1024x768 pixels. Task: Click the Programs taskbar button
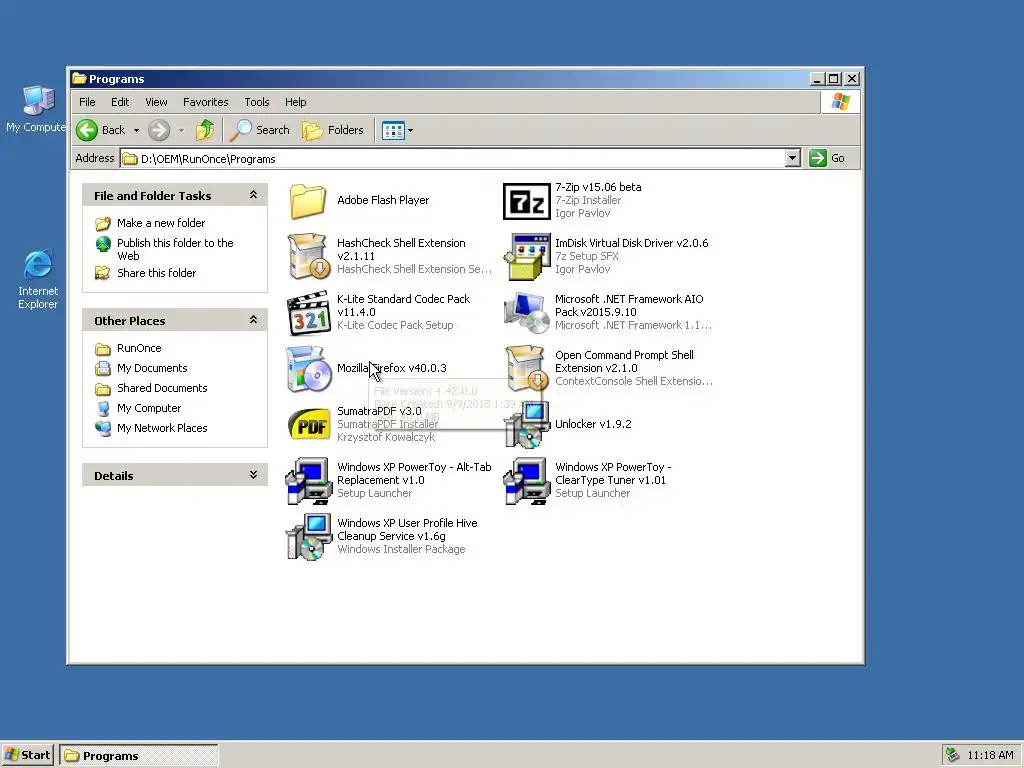(x=139, y=756)
